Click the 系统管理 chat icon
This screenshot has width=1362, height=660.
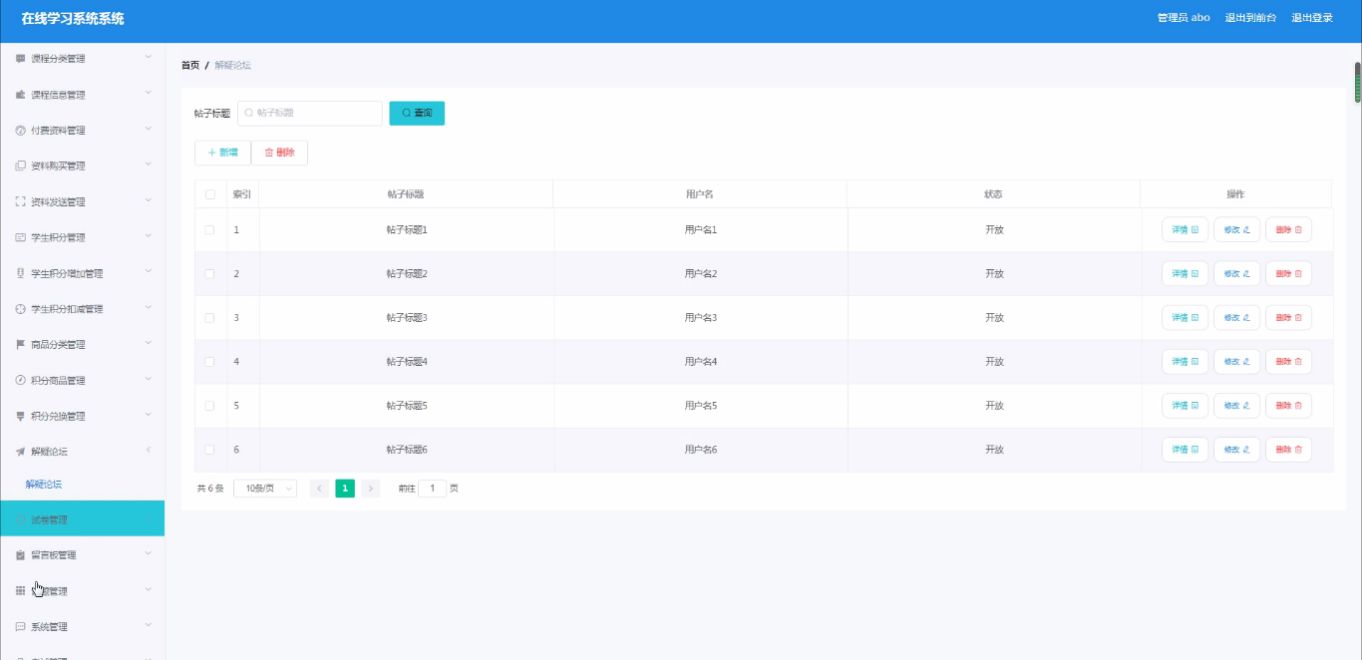20,627
